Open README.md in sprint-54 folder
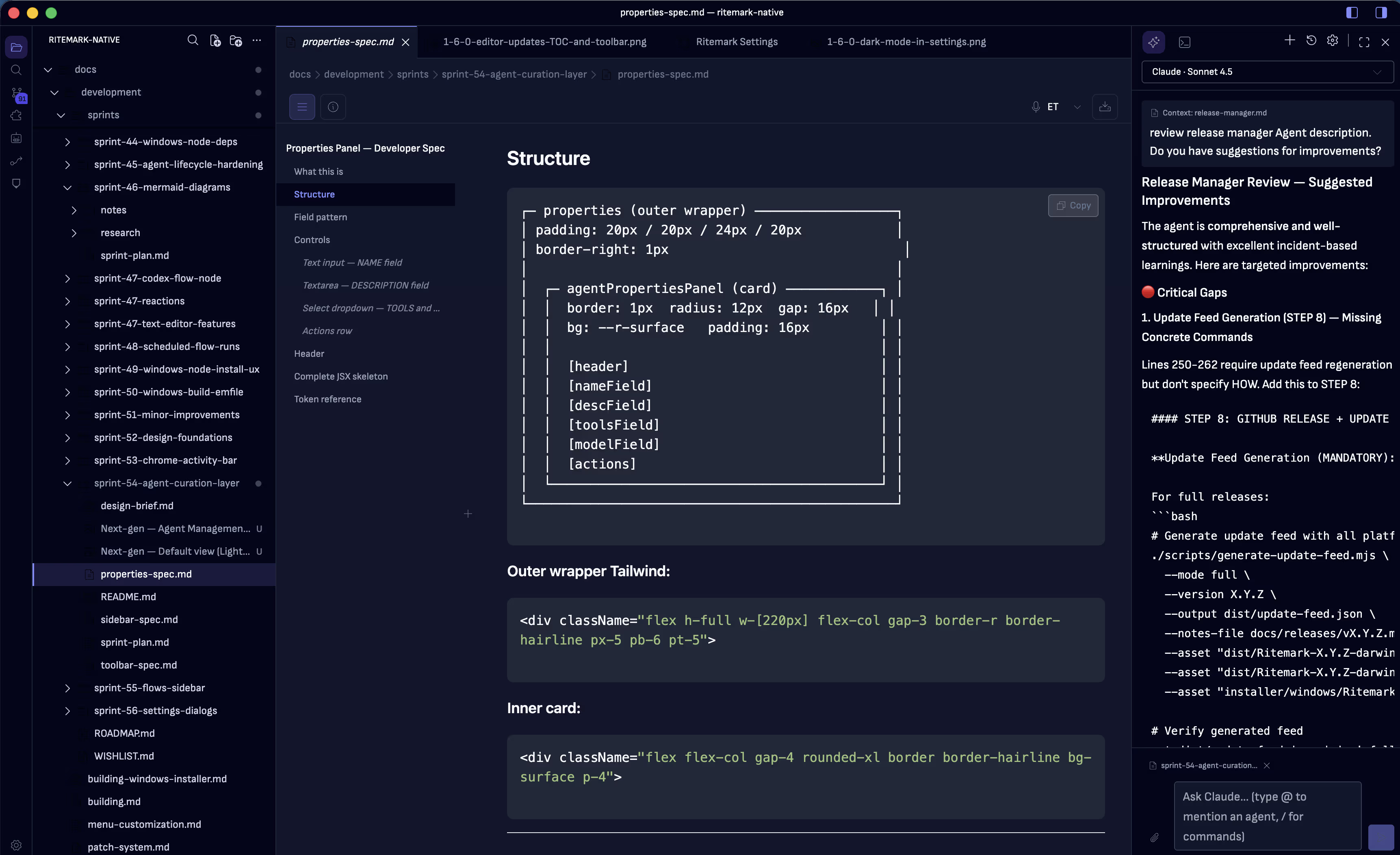Screen dimensions: 1400x855 128,597
